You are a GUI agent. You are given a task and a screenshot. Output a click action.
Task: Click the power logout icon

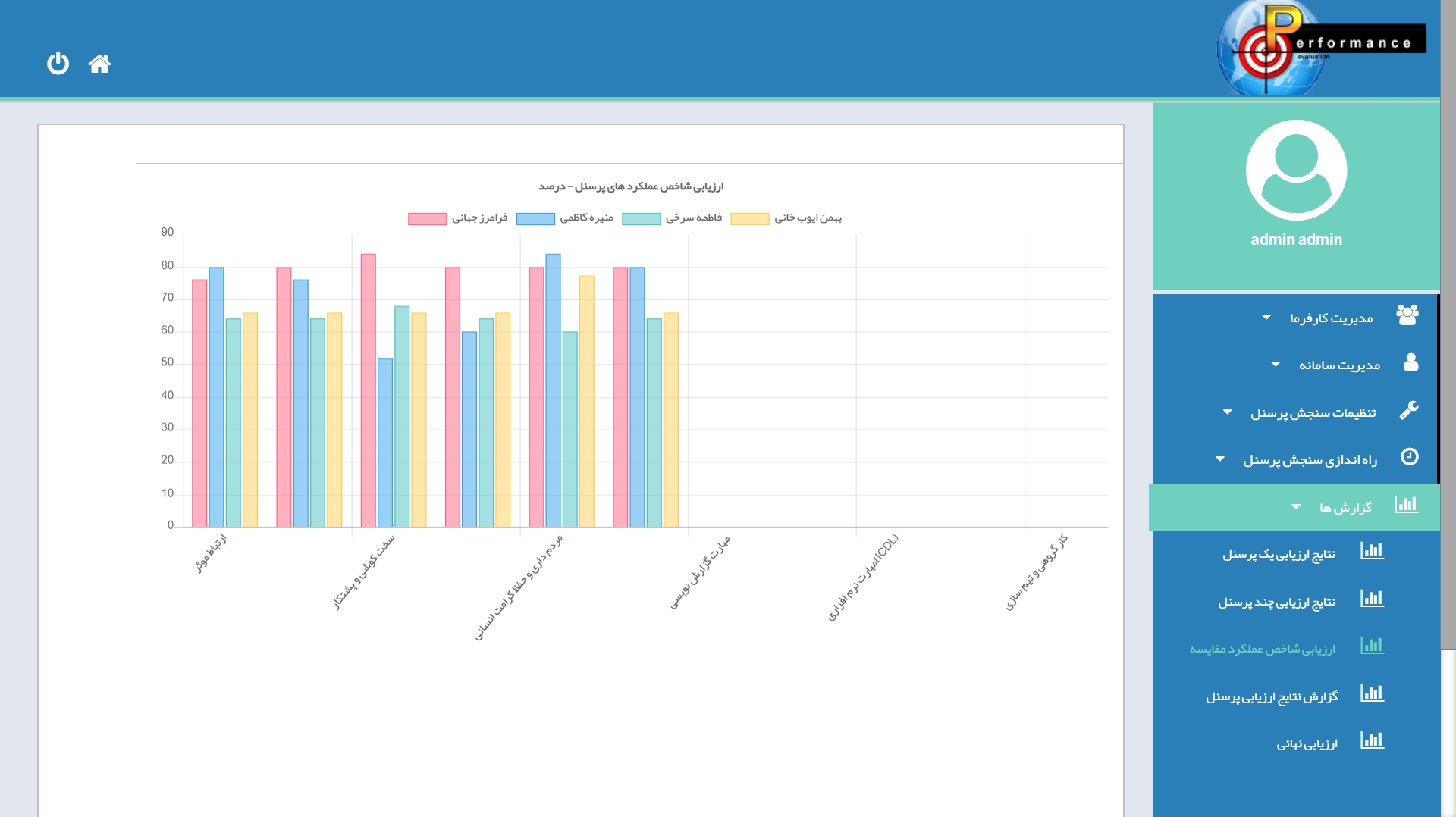[58, 63]
